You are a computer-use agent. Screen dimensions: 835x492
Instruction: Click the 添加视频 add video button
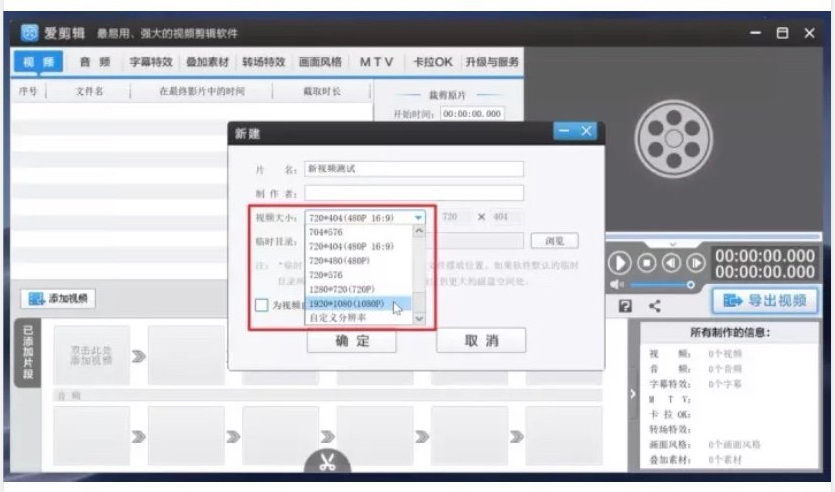point(60,298)
